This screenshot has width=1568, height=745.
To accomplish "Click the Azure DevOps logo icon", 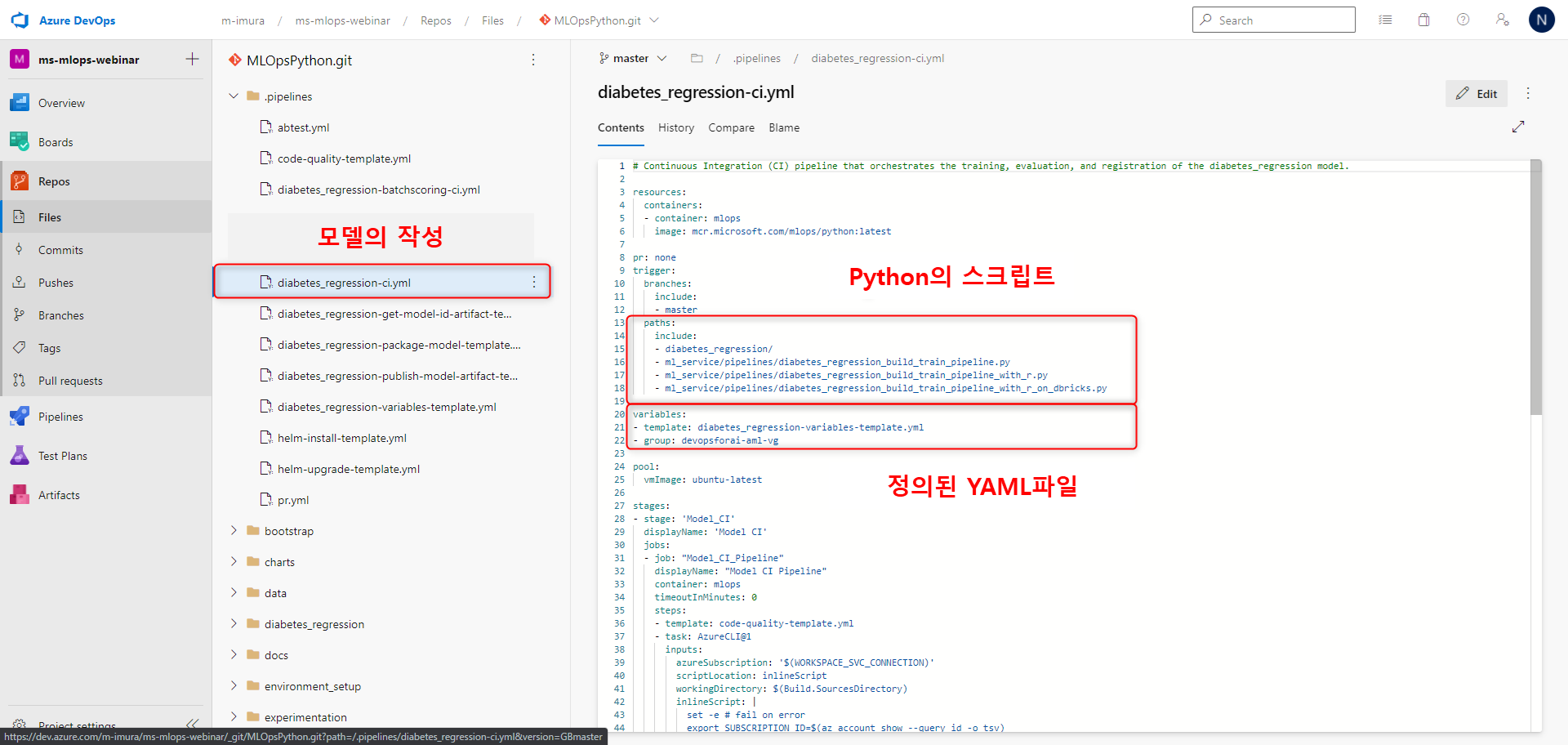I will point(20,20).
